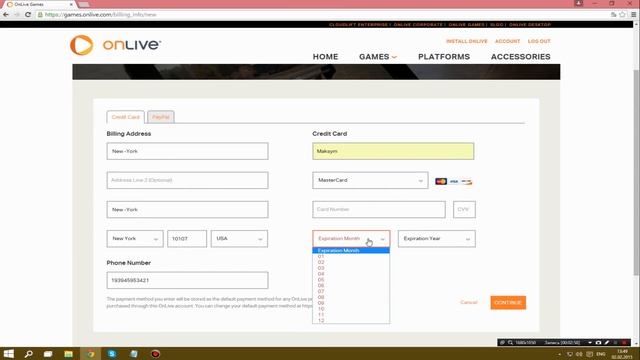Click the zip code field 10107
The height and width of the screenshot is (360, 640).
click(187, 239)
